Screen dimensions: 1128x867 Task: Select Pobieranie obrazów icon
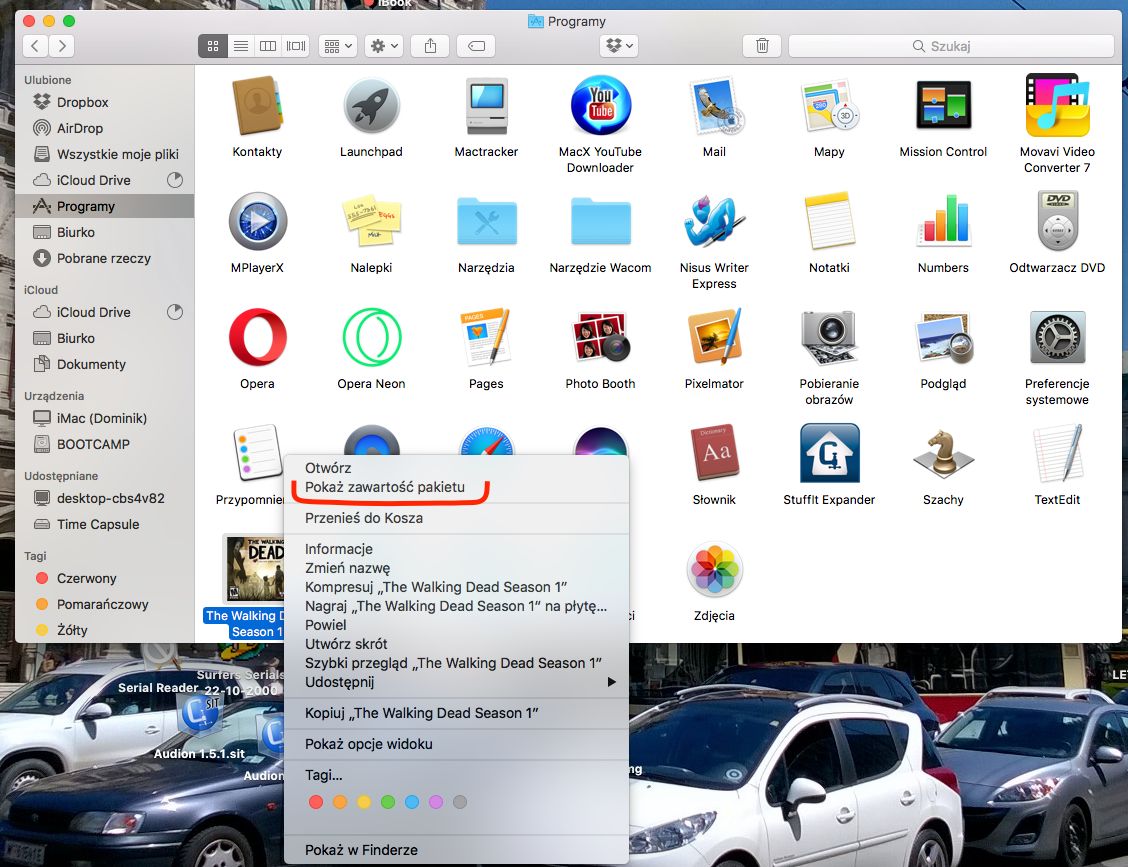(829, 338)
